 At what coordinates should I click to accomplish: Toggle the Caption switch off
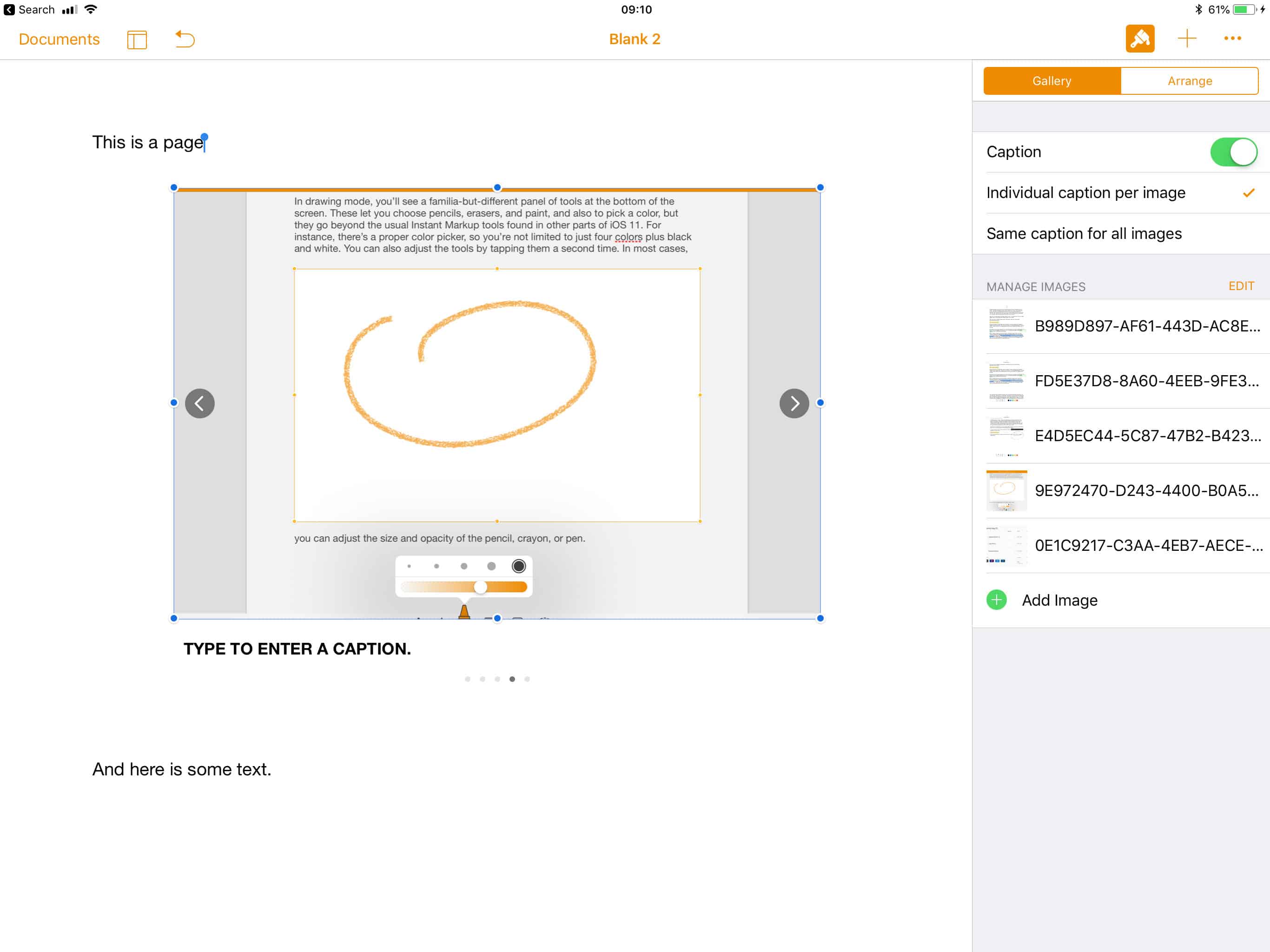click(x=1233, y=152)
